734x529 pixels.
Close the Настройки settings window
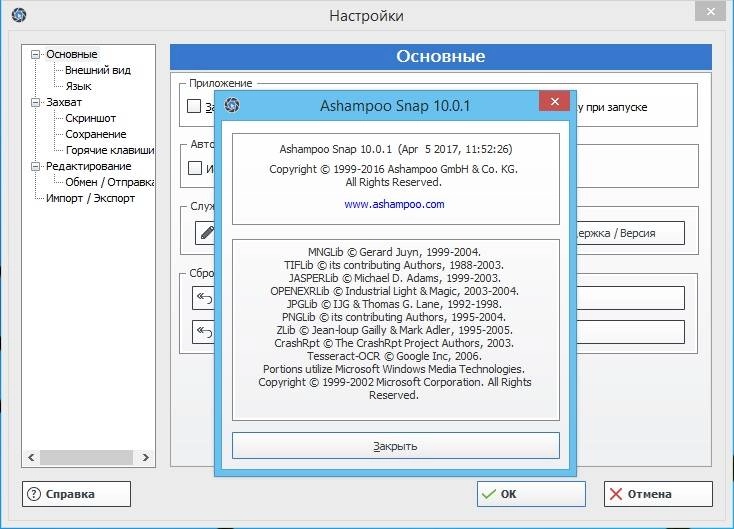pyautogui.click(x=710, y=12)
